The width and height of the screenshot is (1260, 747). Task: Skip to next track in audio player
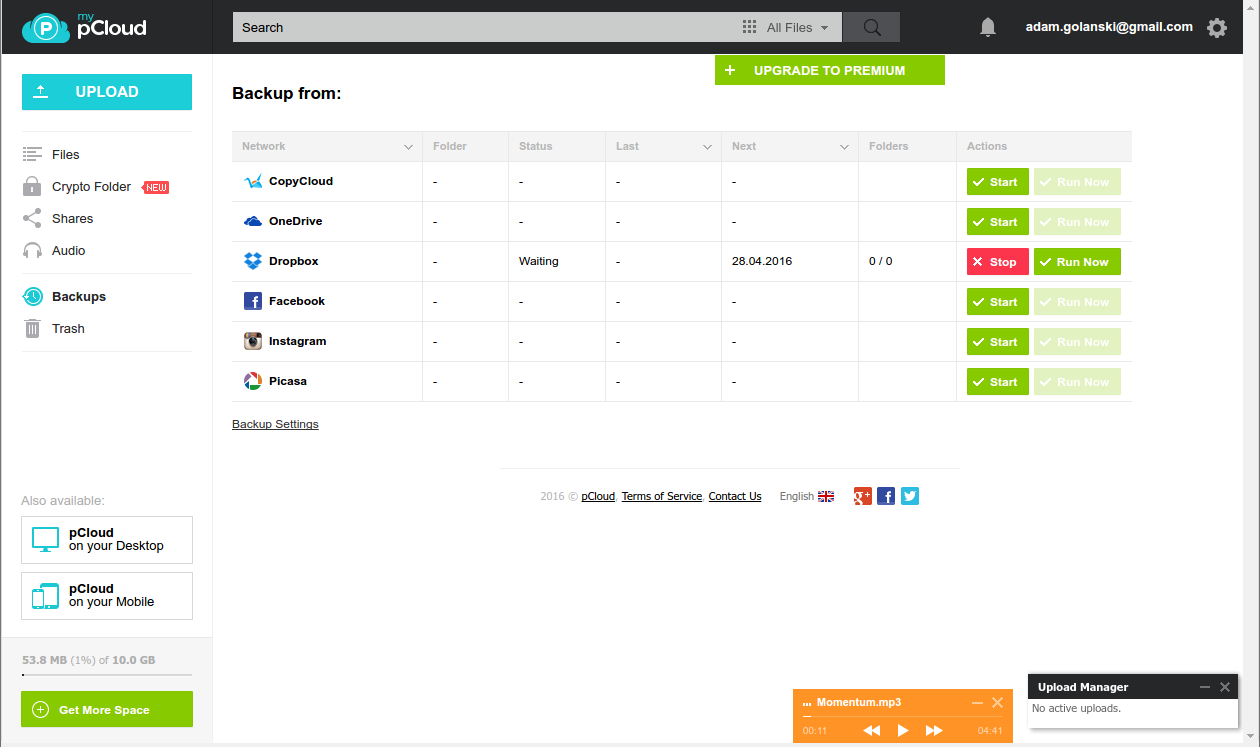pyautogui.click(x=934, y=731)
